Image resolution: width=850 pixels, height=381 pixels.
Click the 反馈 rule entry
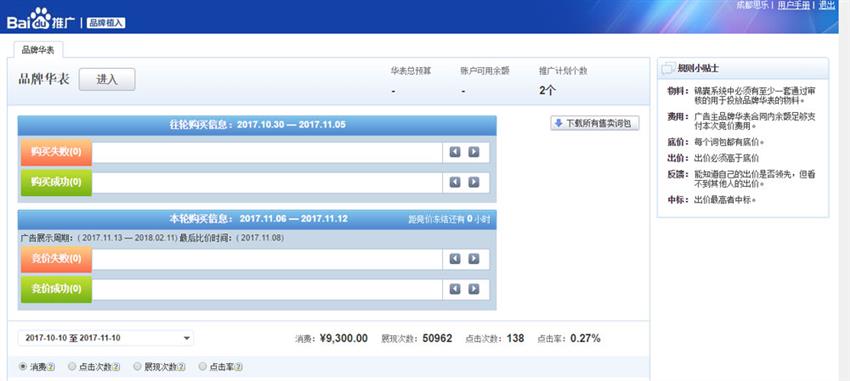point(742,179)
